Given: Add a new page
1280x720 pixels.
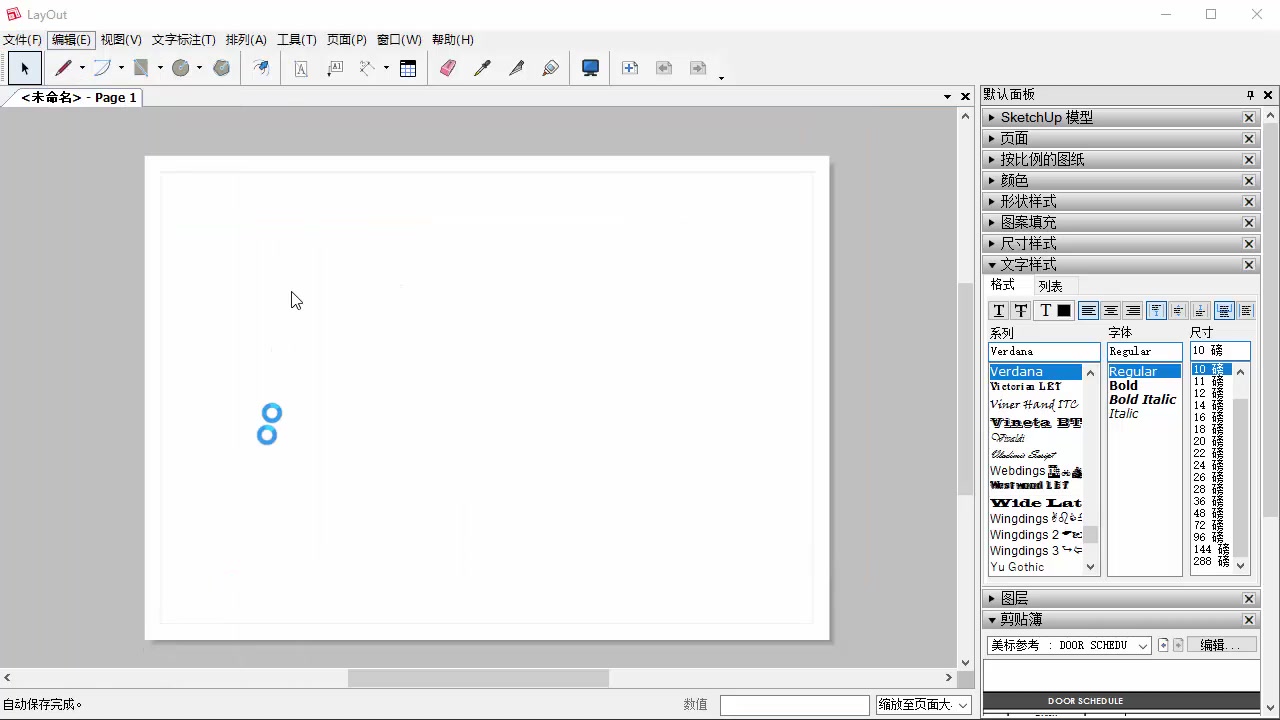Looking at the screenshot, I should pyautogui.click(x=630, y=68).
